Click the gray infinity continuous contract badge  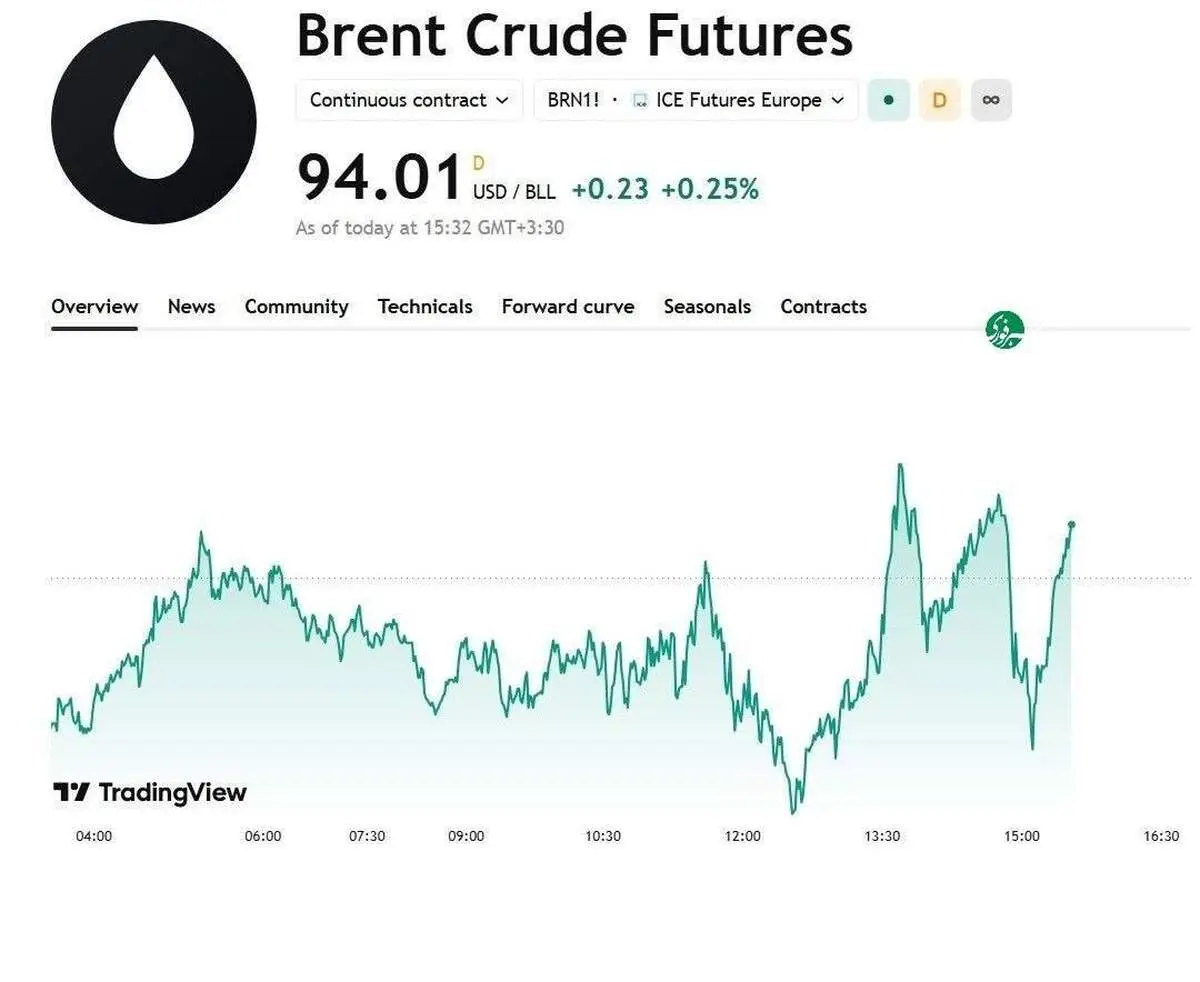pos(991,100)
